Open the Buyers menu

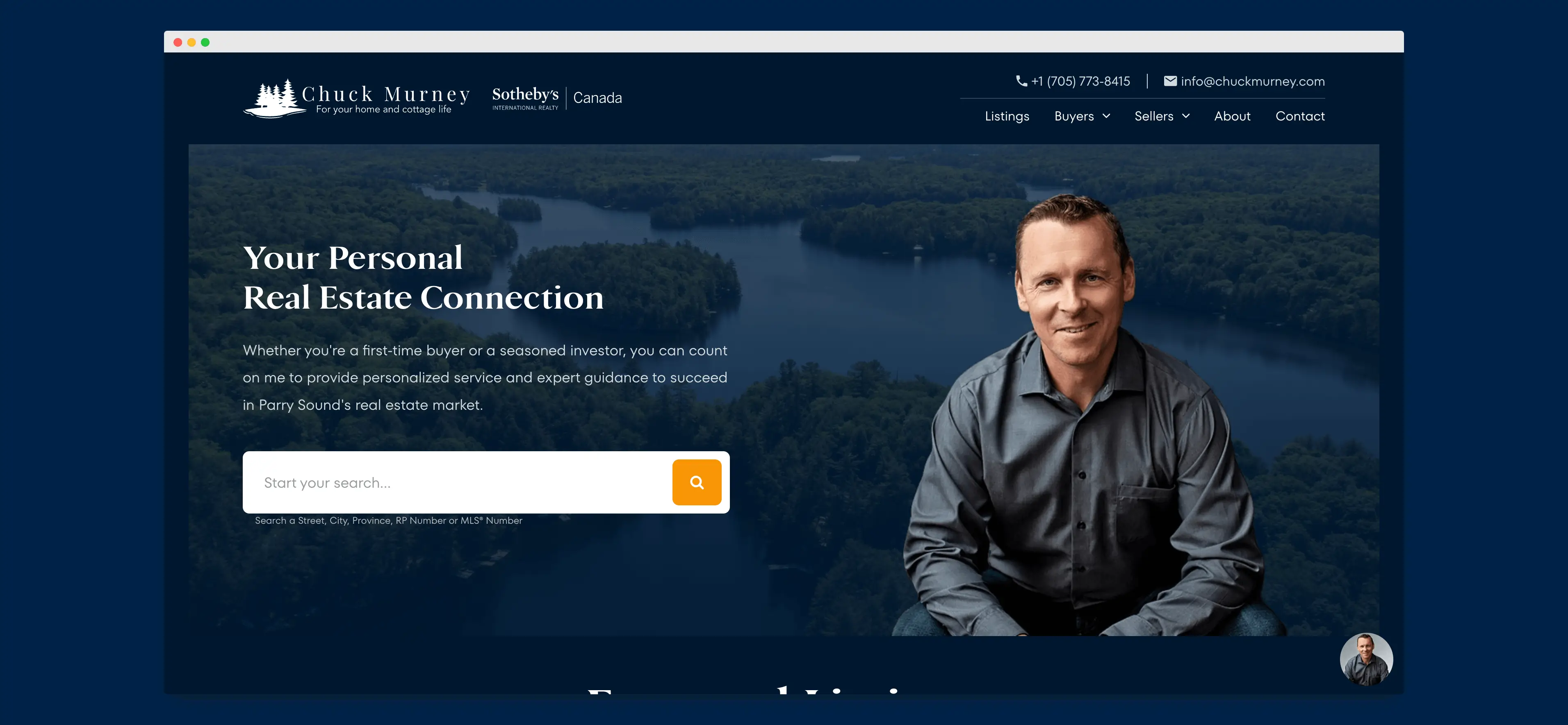pos(1074,116)
